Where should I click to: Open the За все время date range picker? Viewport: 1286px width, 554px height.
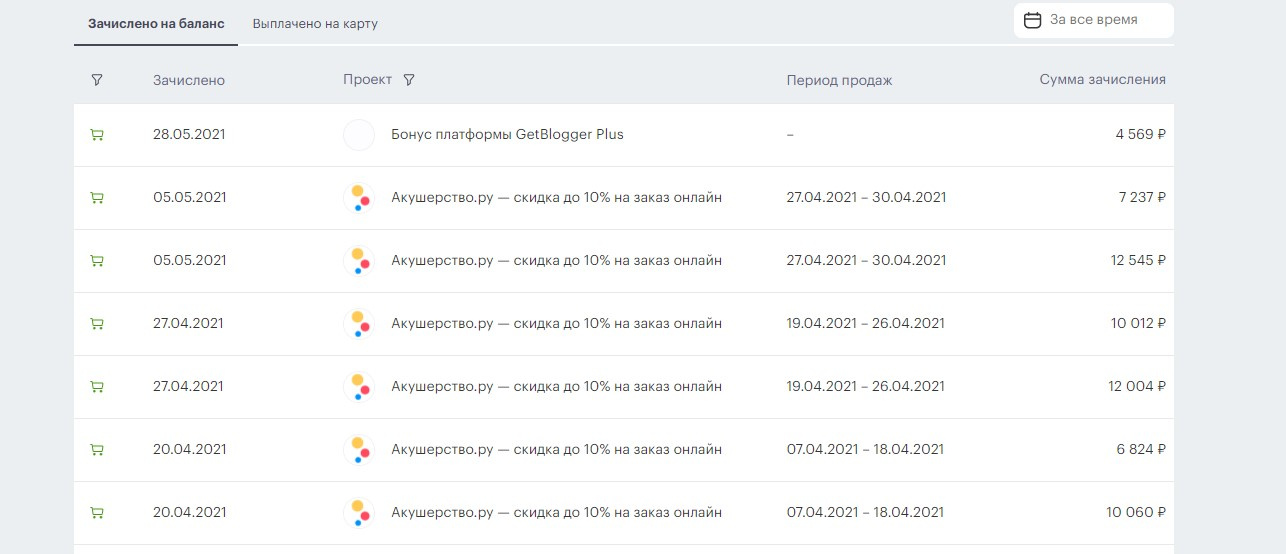click(1094, 20)
